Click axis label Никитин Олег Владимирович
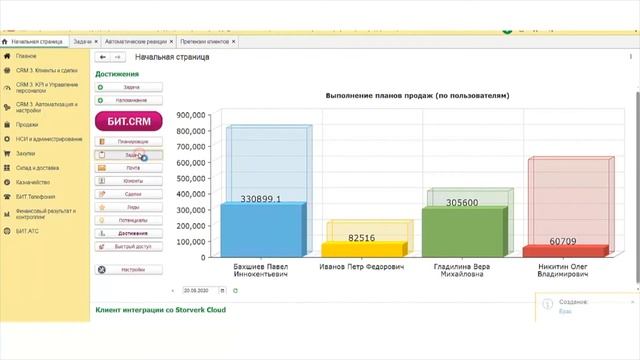This screenshot has height=360, width=640. 563,270
